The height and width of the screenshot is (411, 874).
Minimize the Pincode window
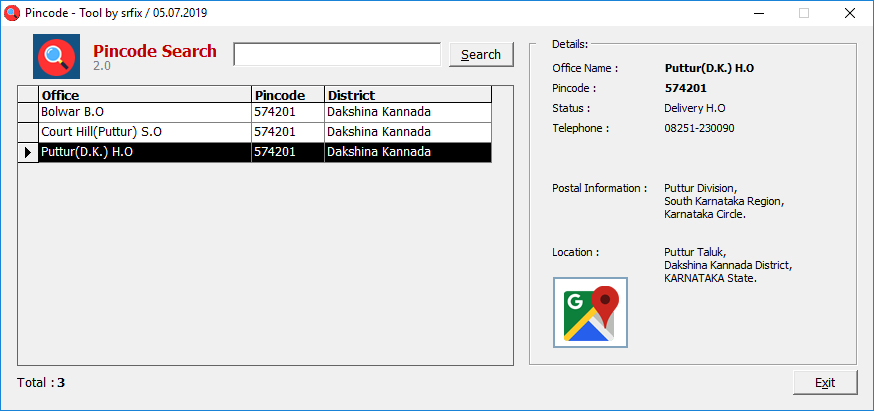[758, 13]
